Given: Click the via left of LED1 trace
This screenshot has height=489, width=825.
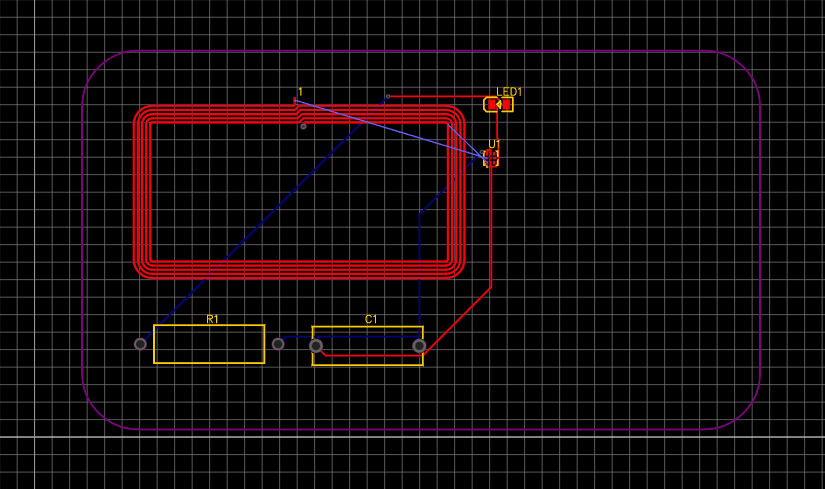Looking at the screenshot, I should [x=388, y=97].
